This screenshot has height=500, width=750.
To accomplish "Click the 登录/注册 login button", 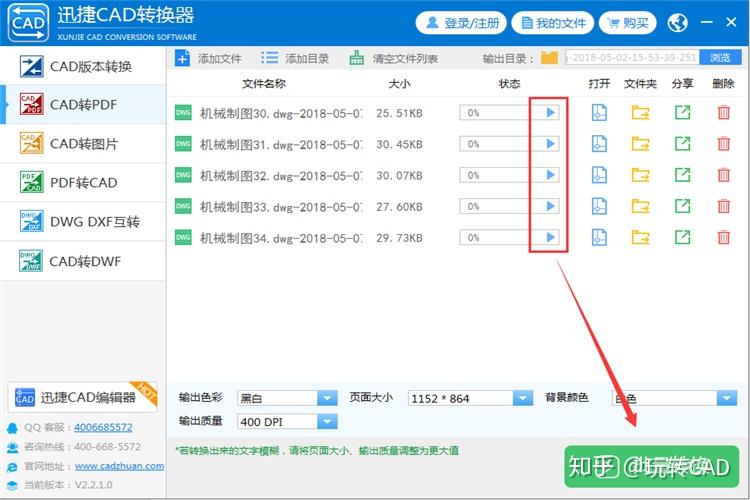I will pyautogui.click(x=461, y=22).
